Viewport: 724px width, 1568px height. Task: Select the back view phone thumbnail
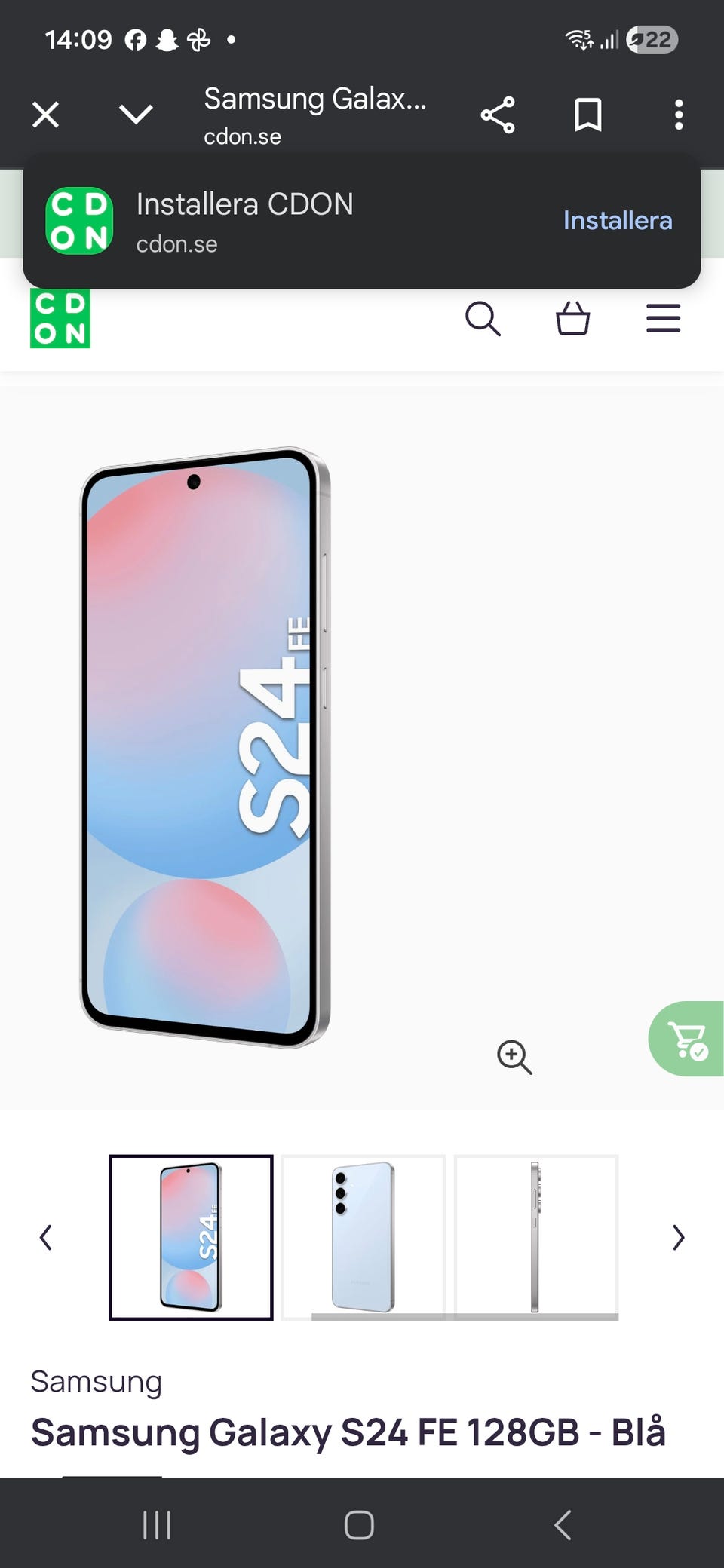(x=364, y=1237)
